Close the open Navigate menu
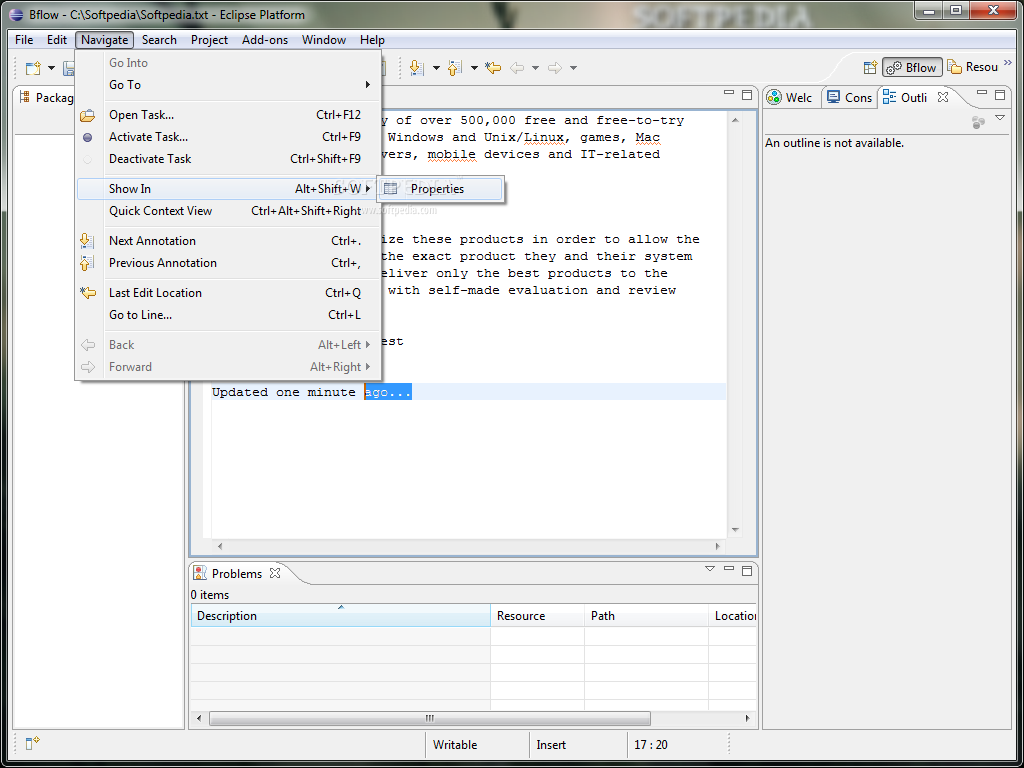 (104, 40)
